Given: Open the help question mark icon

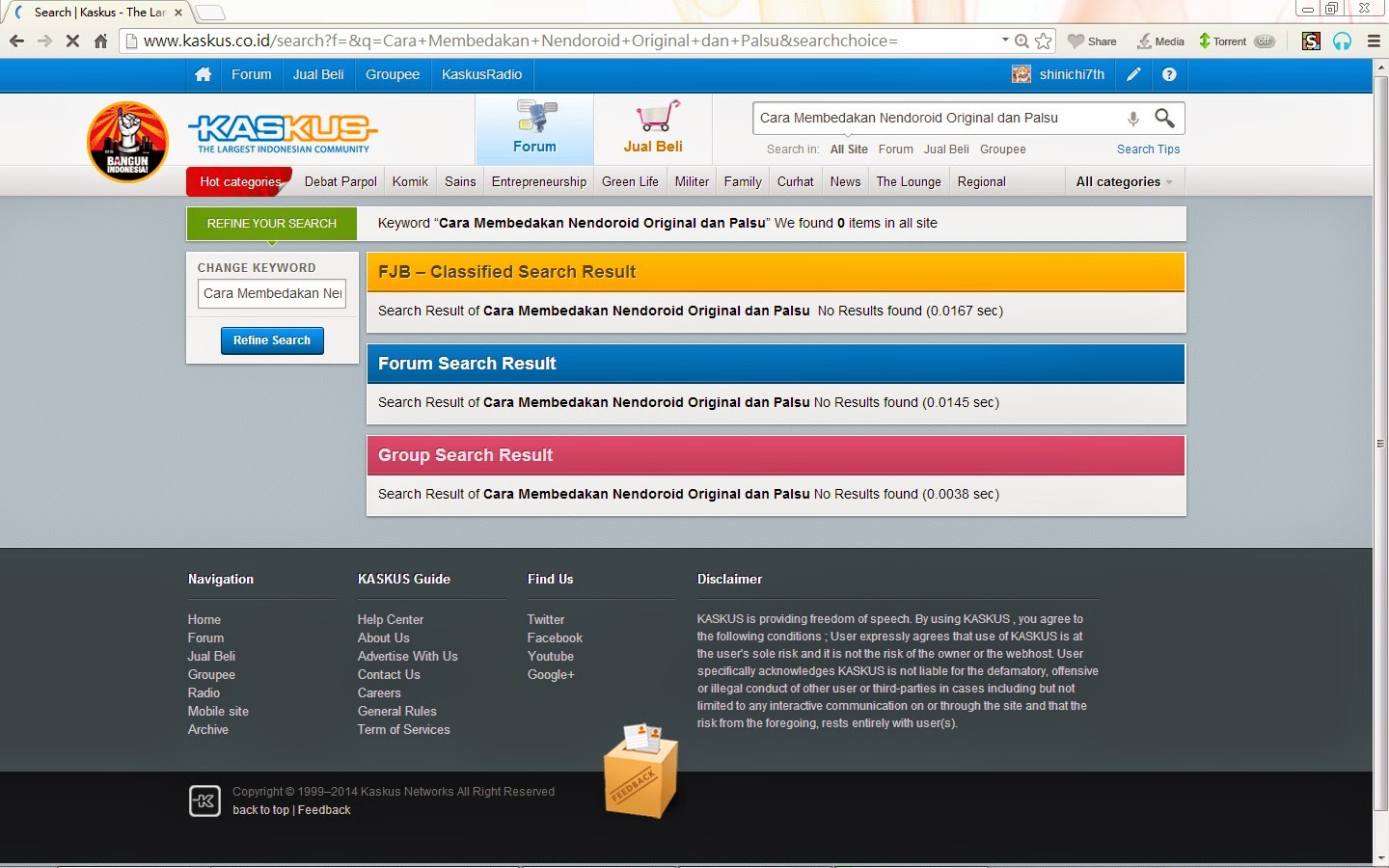Looking at the screenshot, I should [x=1169, y=74].
